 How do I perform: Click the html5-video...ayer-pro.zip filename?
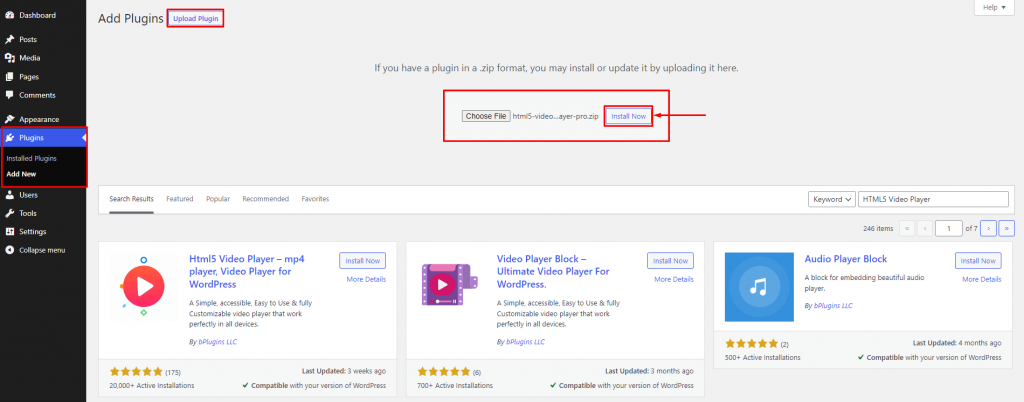556,116
